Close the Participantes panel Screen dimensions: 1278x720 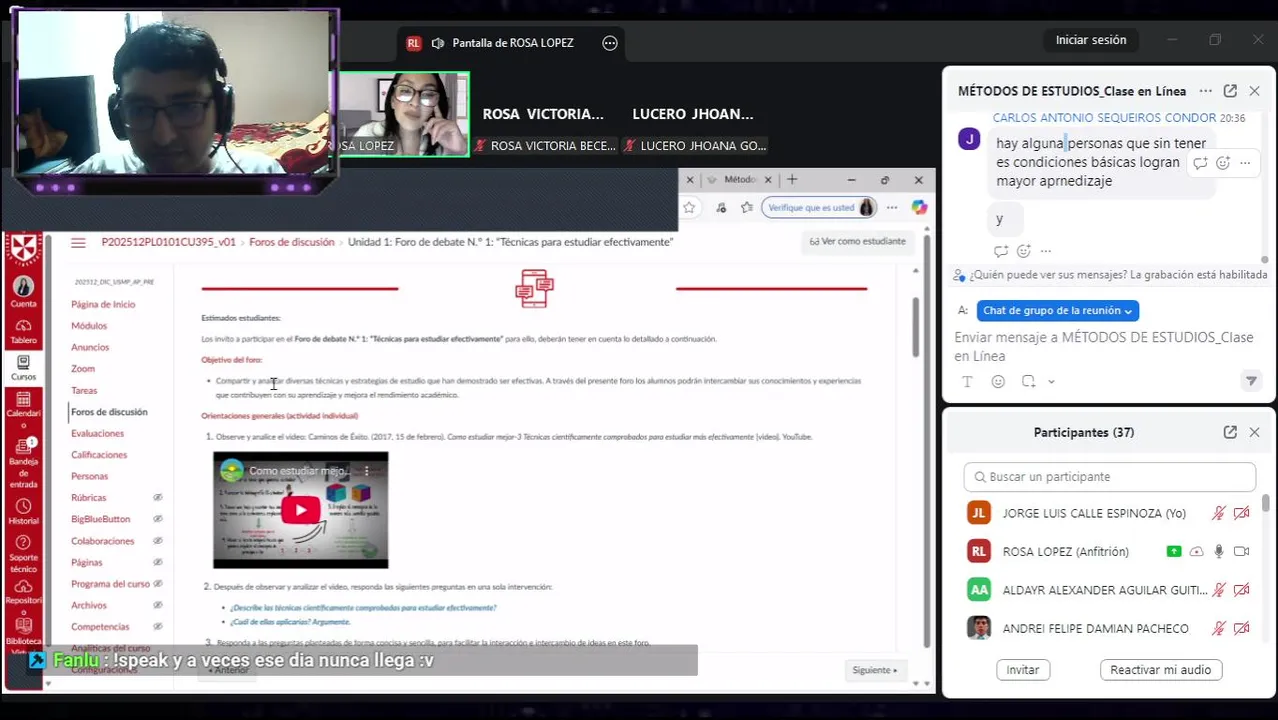pos(1254,432)
